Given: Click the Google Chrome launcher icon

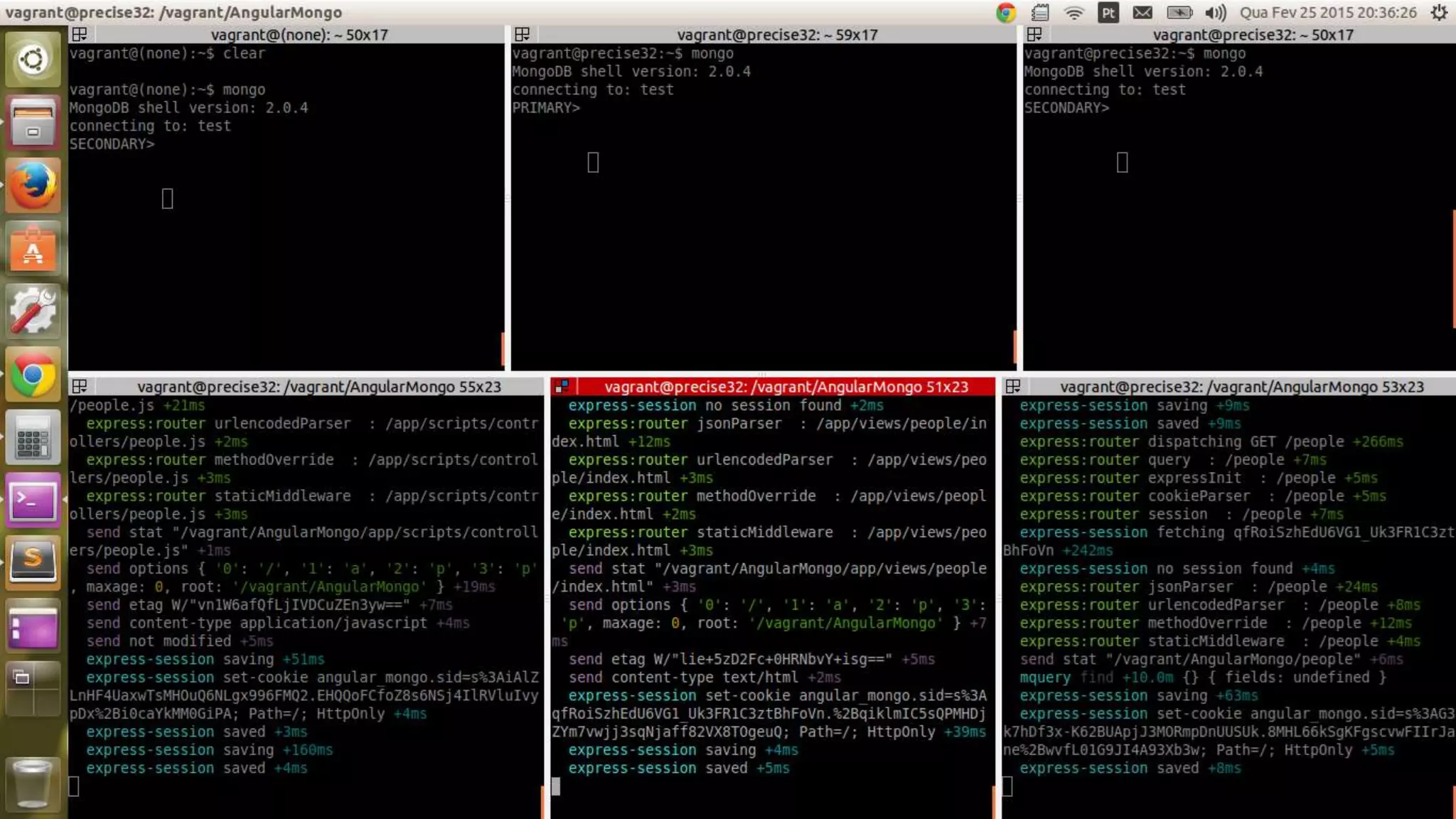Looking at the screenshot, I should click(33, 375).
